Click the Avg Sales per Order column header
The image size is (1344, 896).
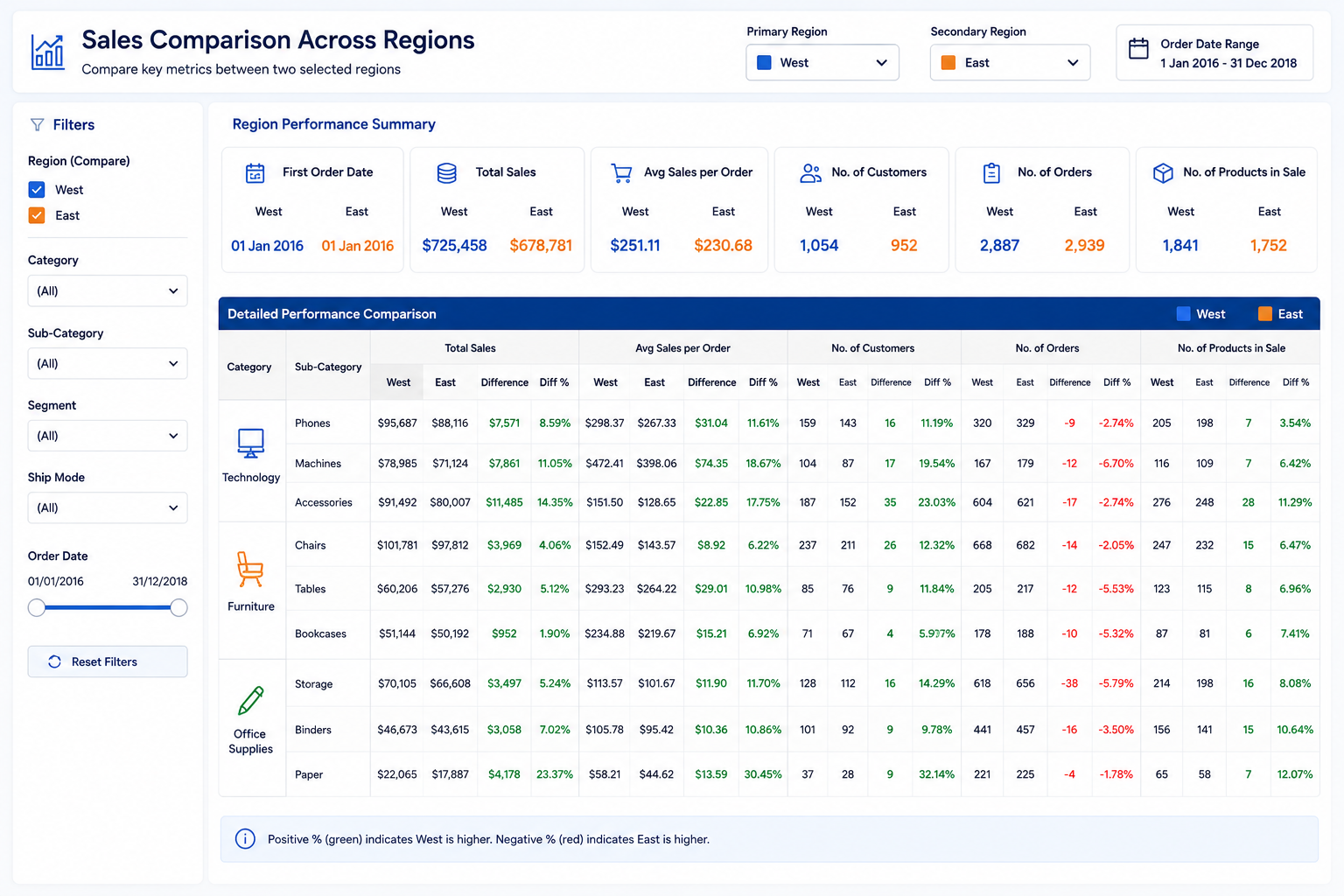[682, 348]
